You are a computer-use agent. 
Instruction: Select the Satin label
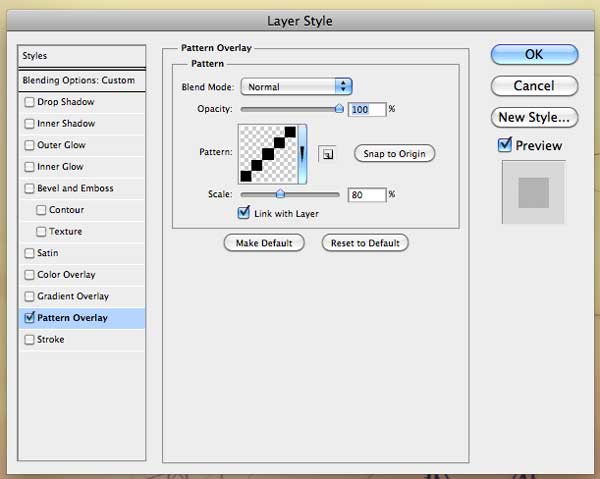[x=47, y=253]
